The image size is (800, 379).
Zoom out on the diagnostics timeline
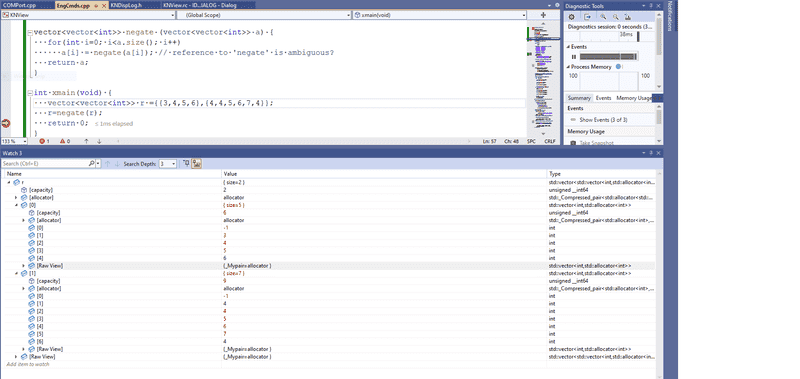point(616,17)
